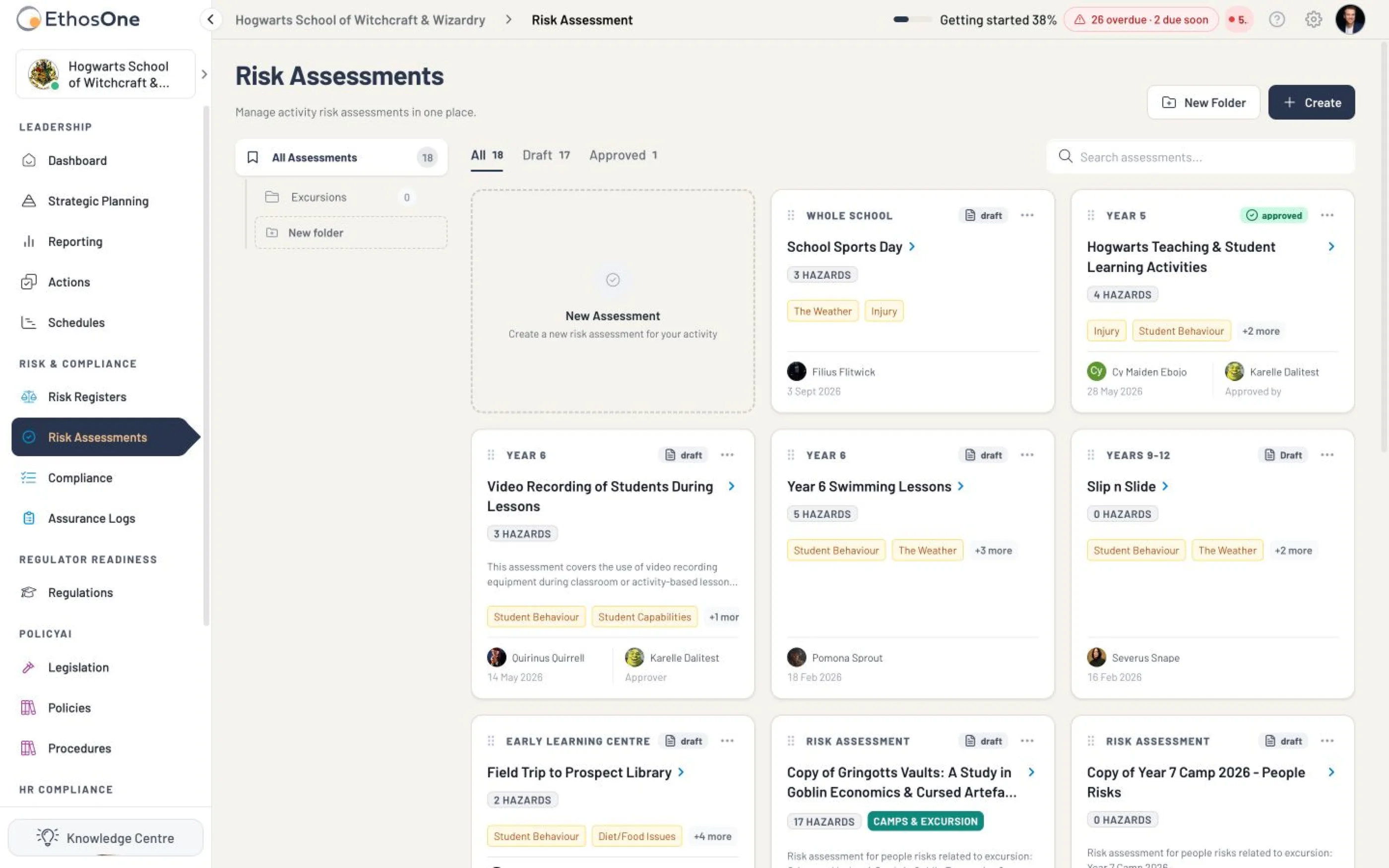Switch to the Approved 1 tab

coord(624,155)
